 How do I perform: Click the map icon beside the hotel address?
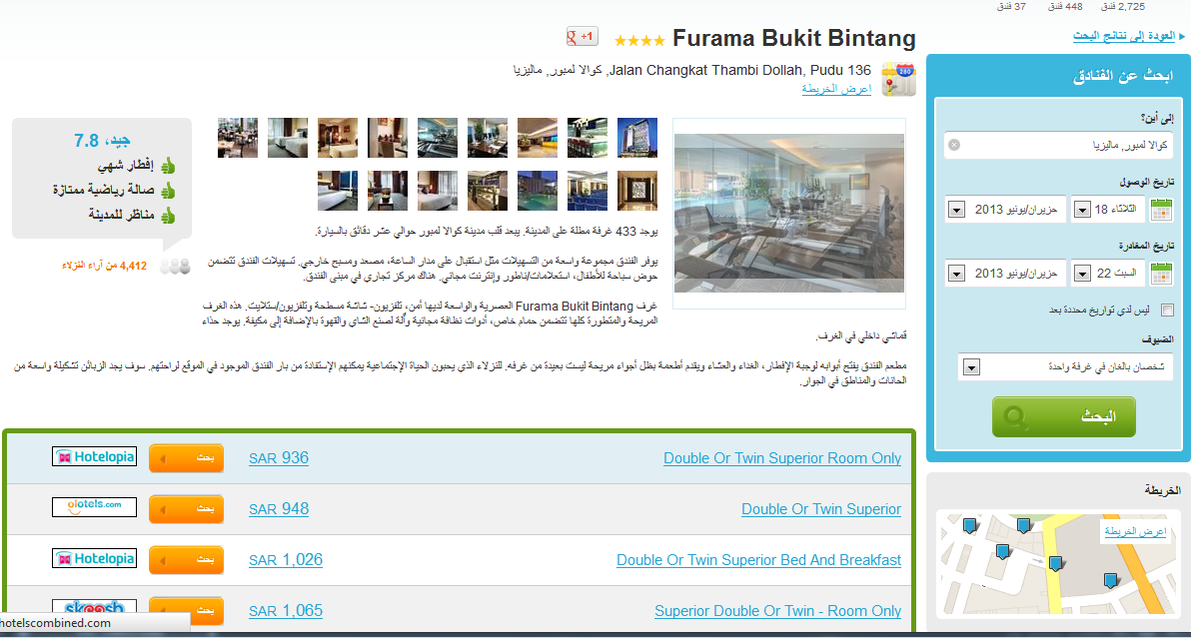(x=898, y=79)
